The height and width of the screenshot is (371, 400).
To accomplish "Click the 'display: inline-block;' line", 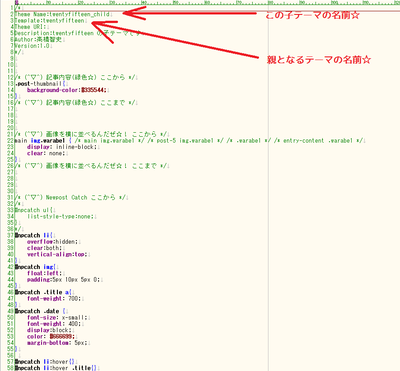I will 62,147.
